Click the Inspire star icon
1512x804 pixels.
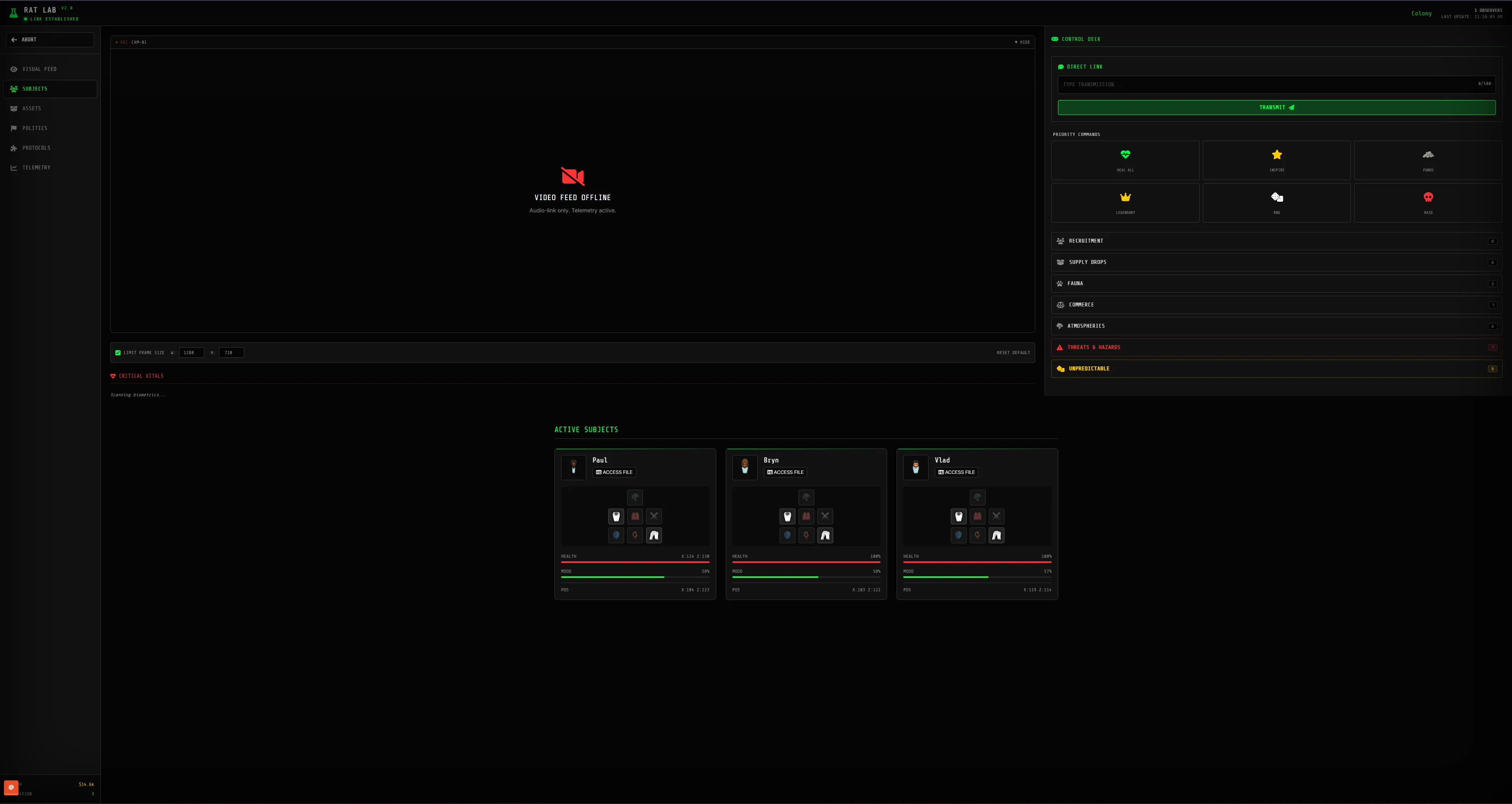tap(1276, 154)
